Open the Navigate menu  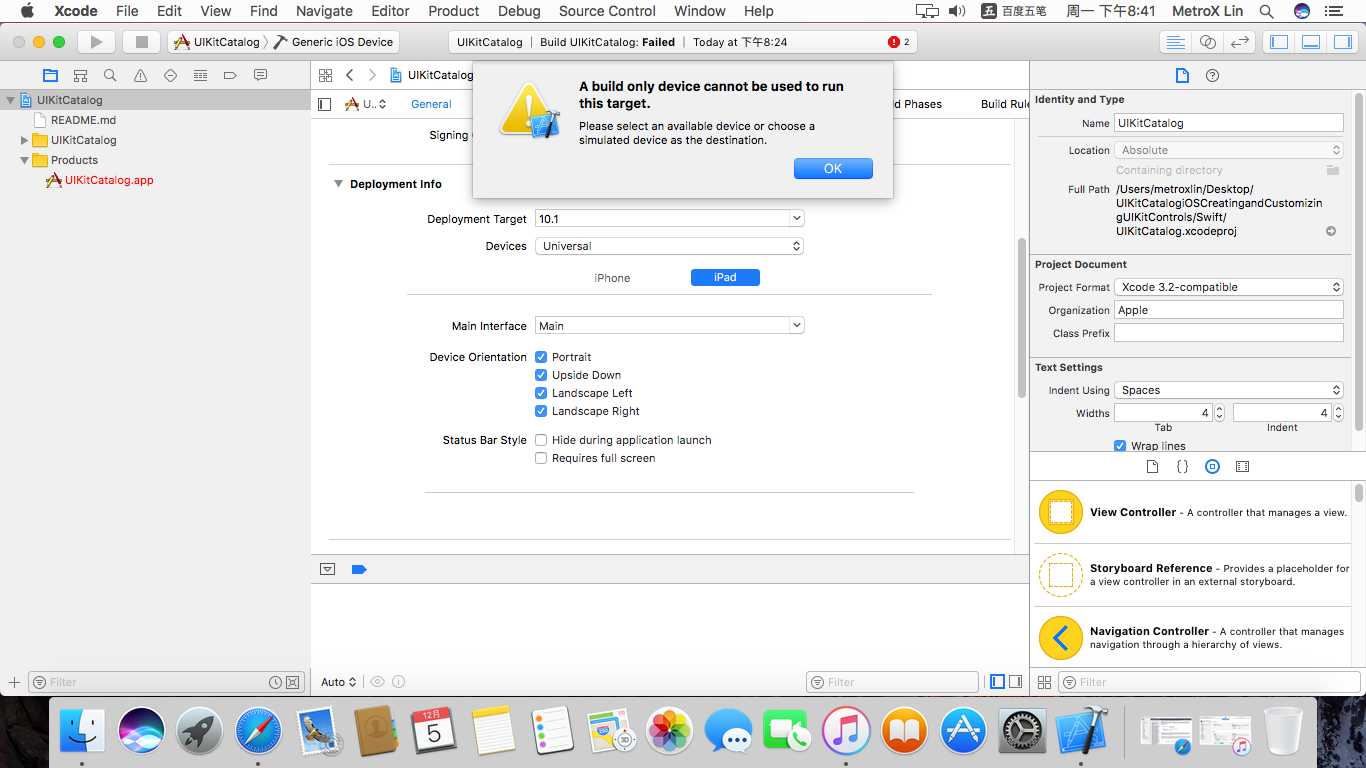tap(324, 11)
